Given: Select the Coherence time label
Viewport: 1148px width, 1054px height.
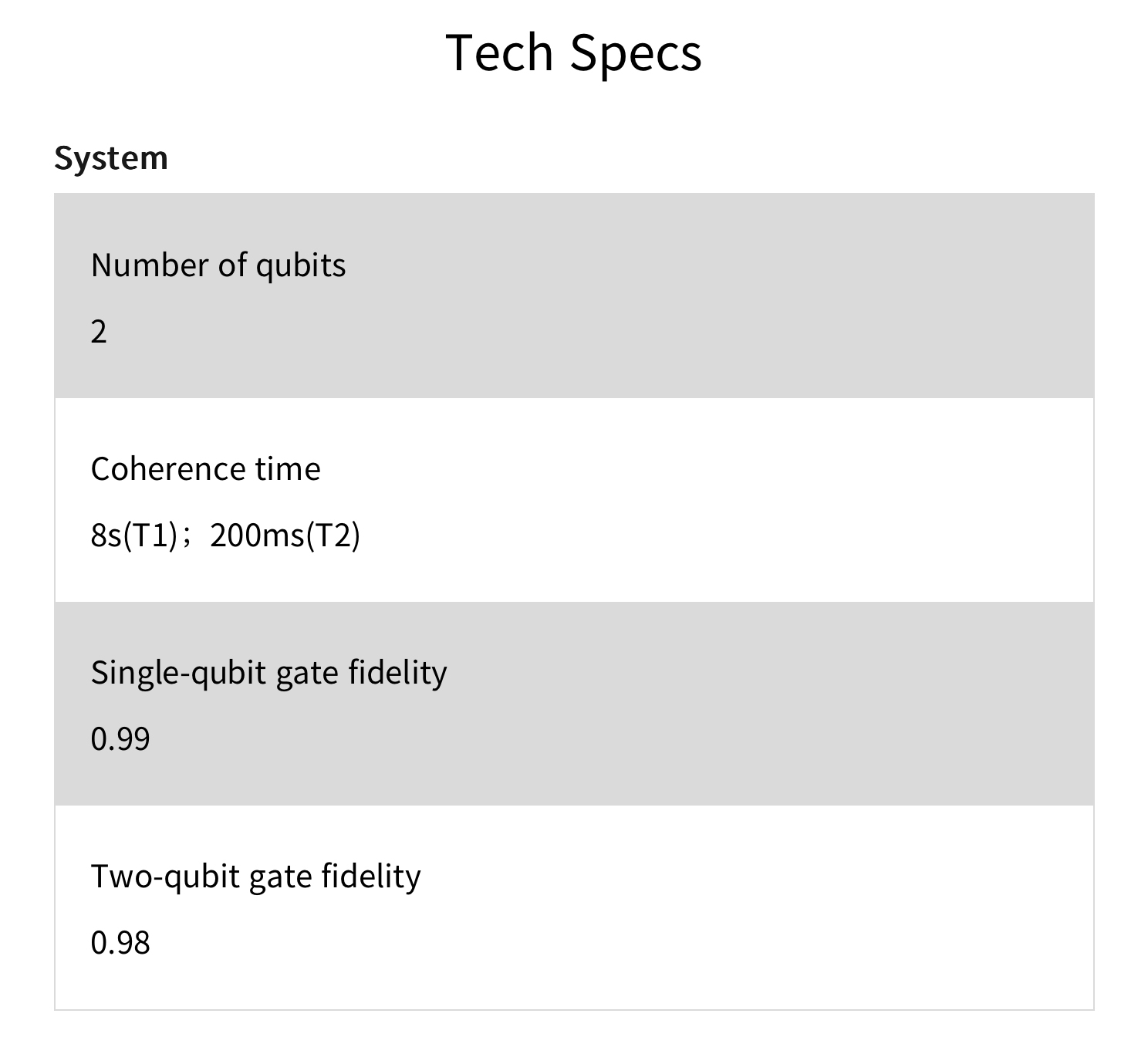Looking at the screenshot, I should click(205, 469).
